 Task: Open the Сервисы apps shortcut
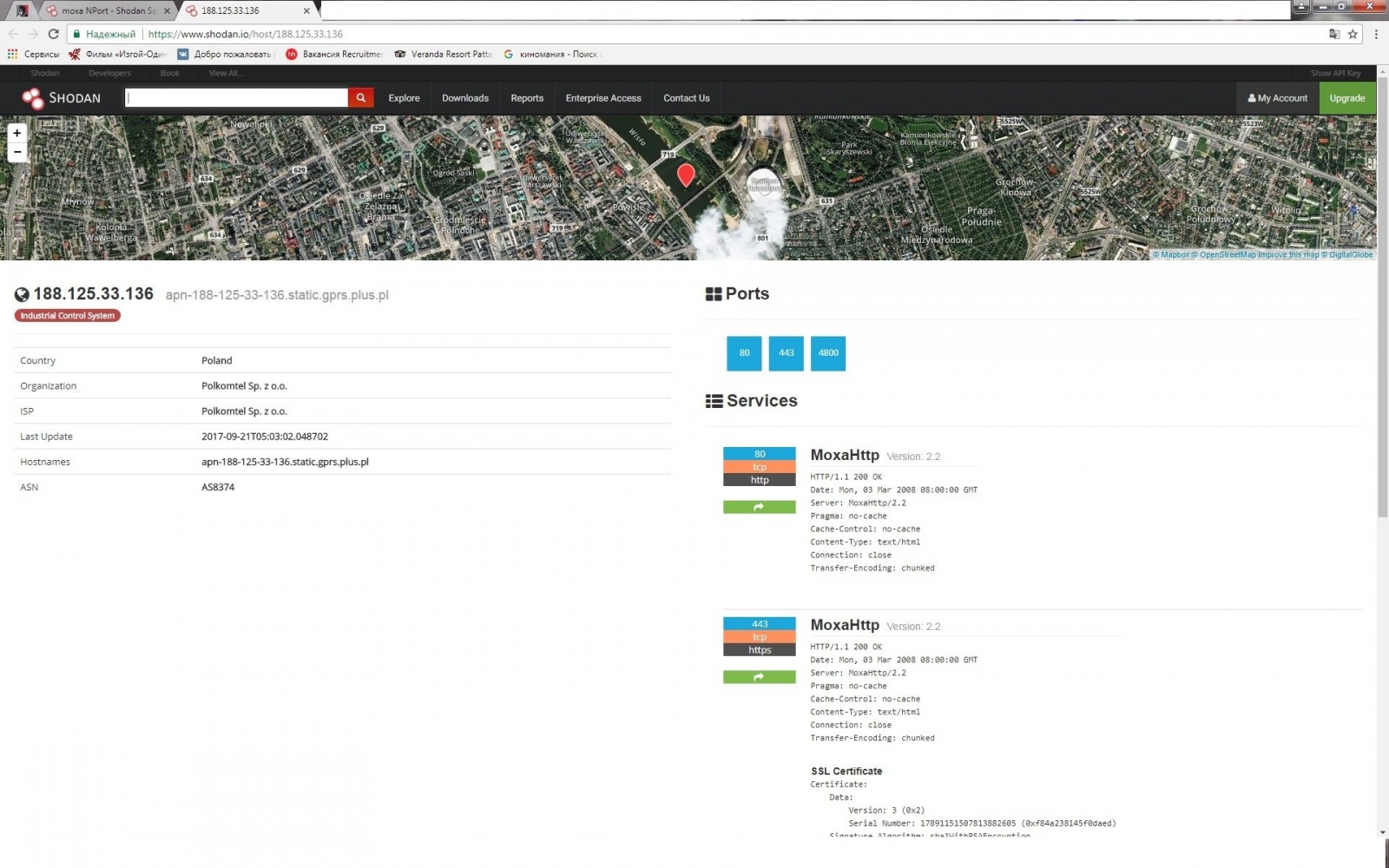coord(34,54)
